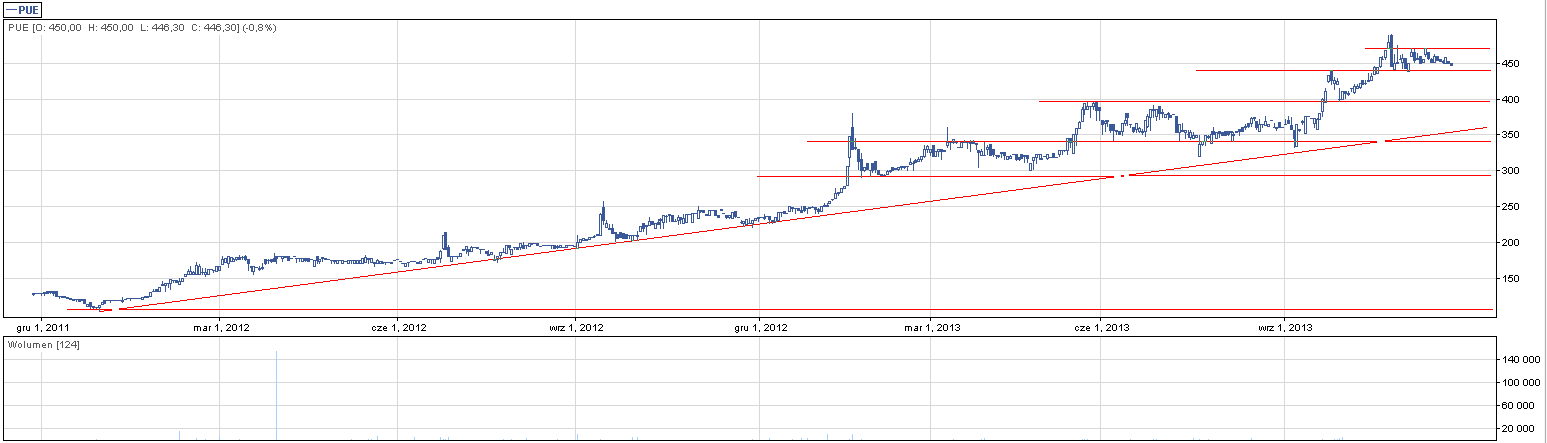Click the 450 price axis label

pos(1511,63)
